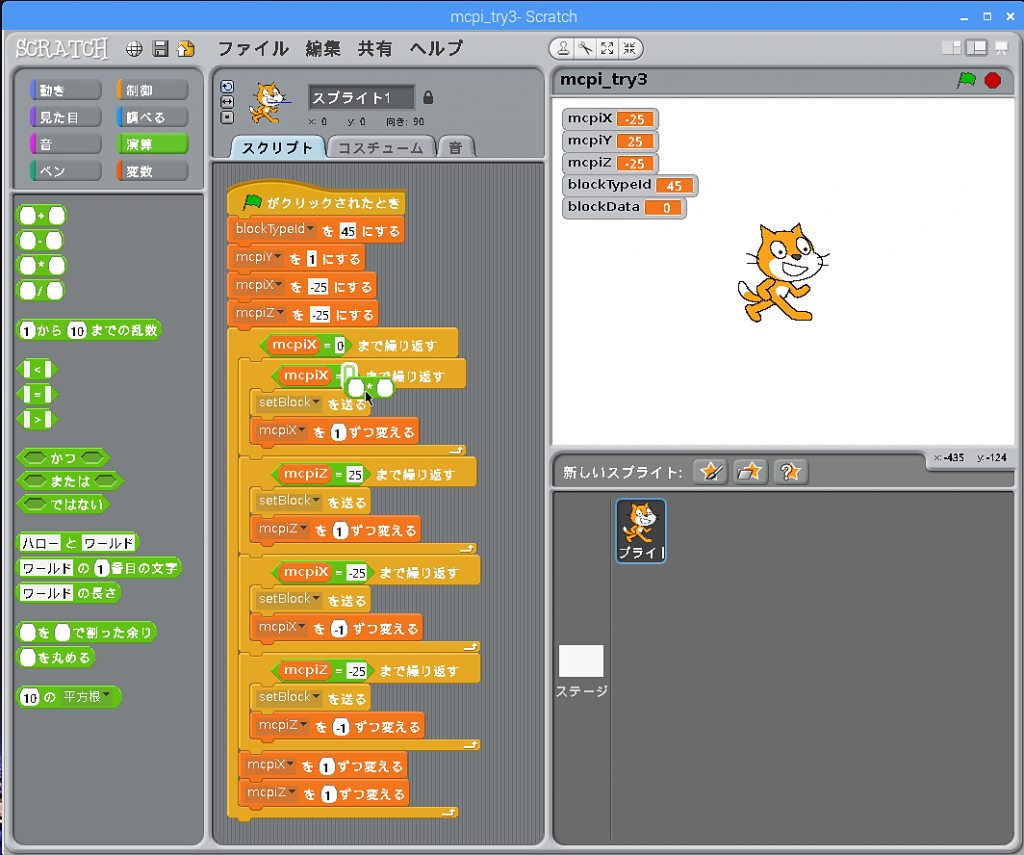Switch to the コスチューム tab
Screen dimensions: 1024x855
click(381, 148)
